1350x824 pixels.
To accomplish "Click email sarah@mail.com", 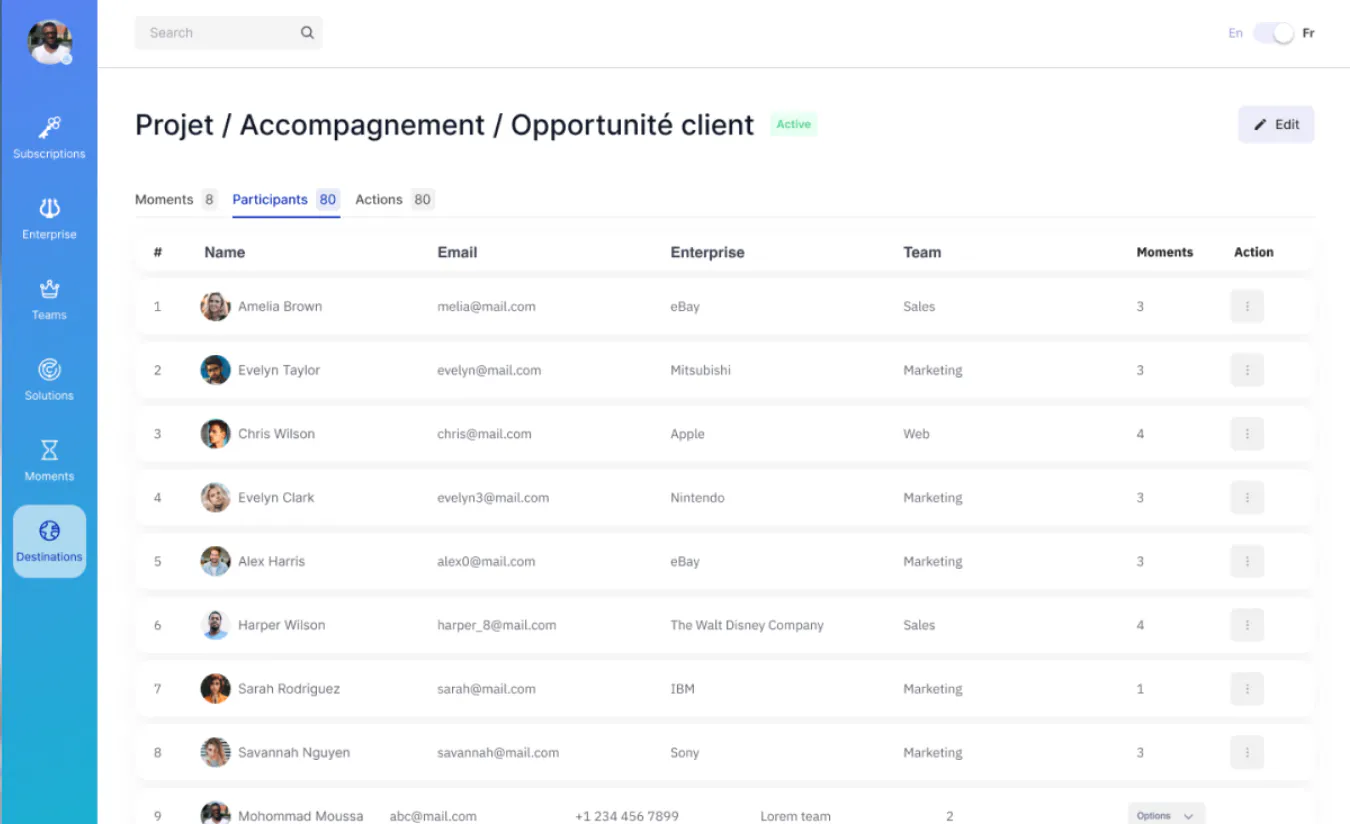I will pos(488,689).
